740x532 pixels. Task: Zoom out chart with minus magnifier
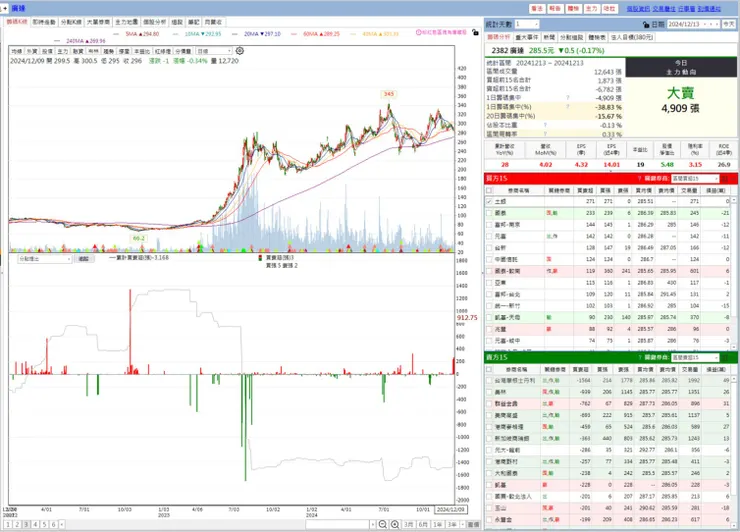pos(383,524)
